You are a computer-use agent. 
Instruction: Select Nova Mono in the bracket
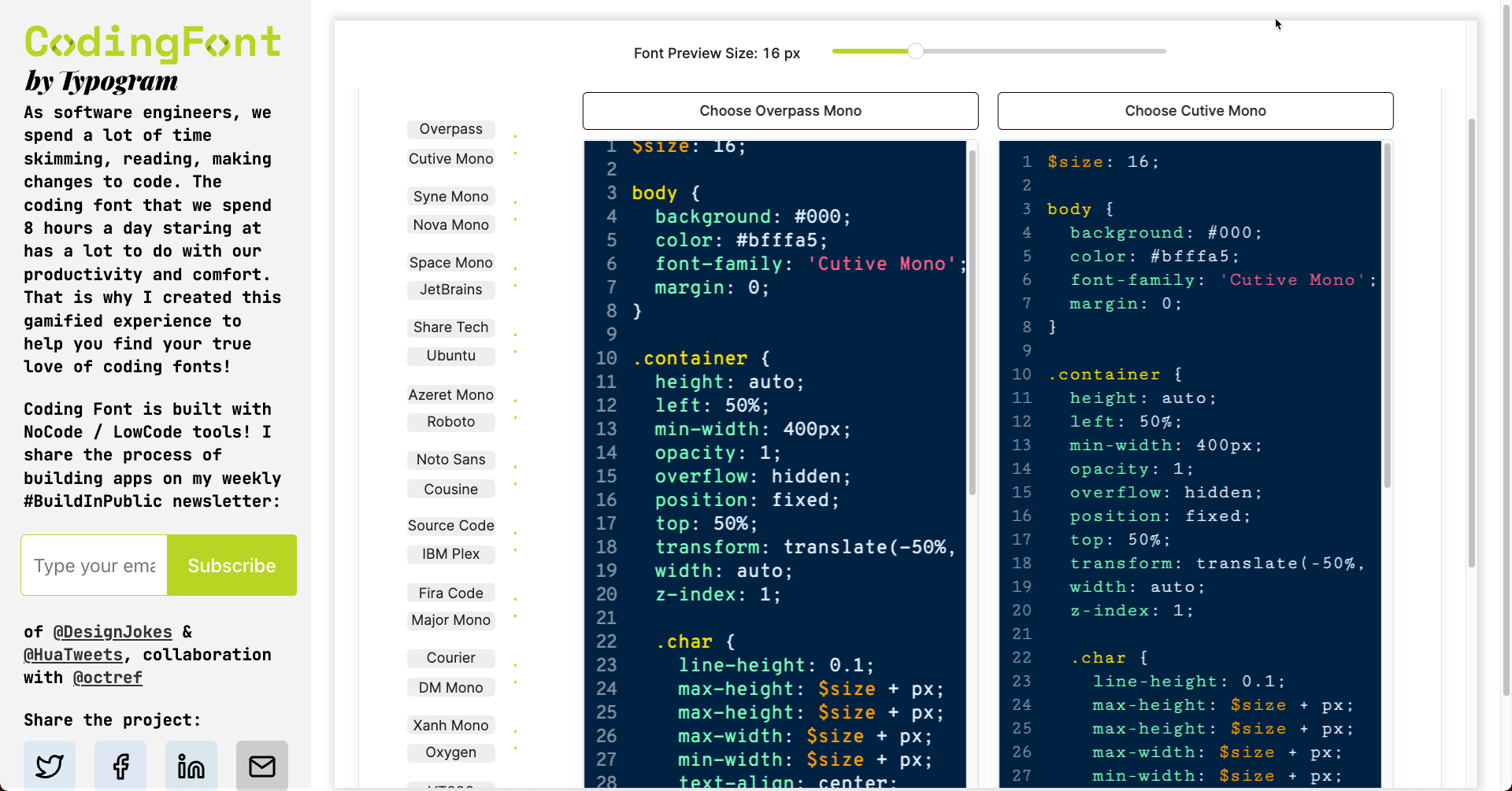coord(451,225)
